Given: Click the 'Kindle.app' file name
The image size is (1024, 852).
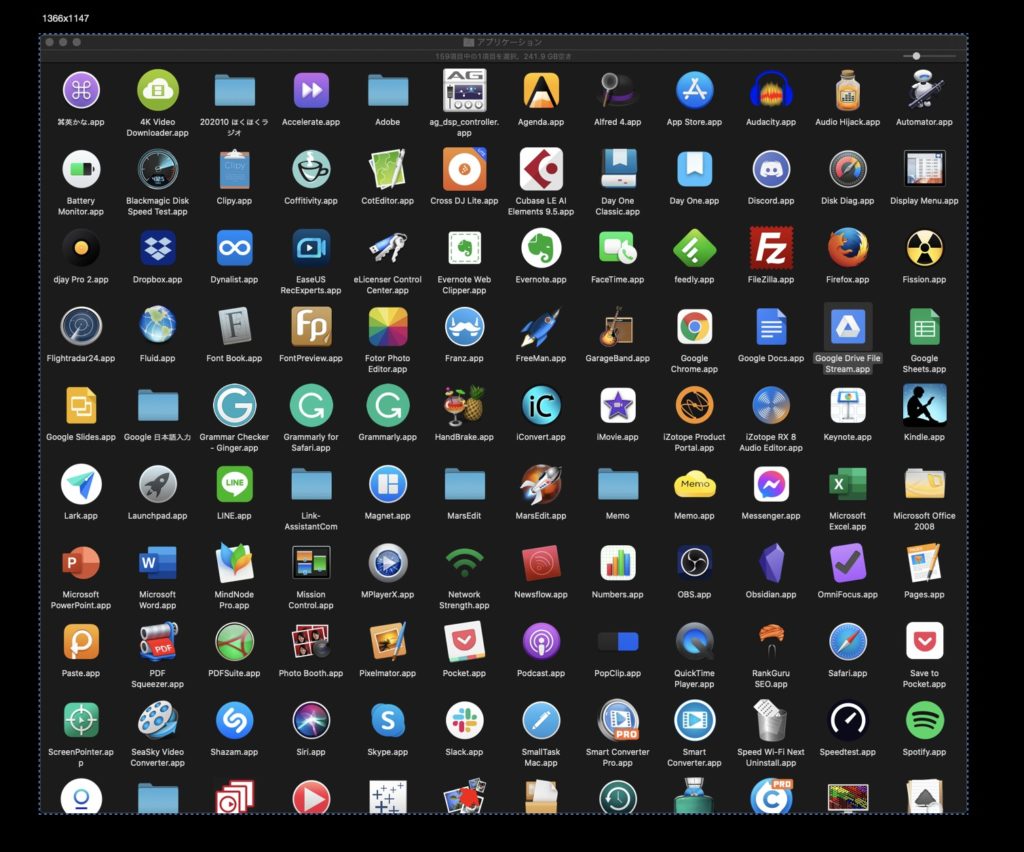Looking at the screenshot, I should click(924, 437).
